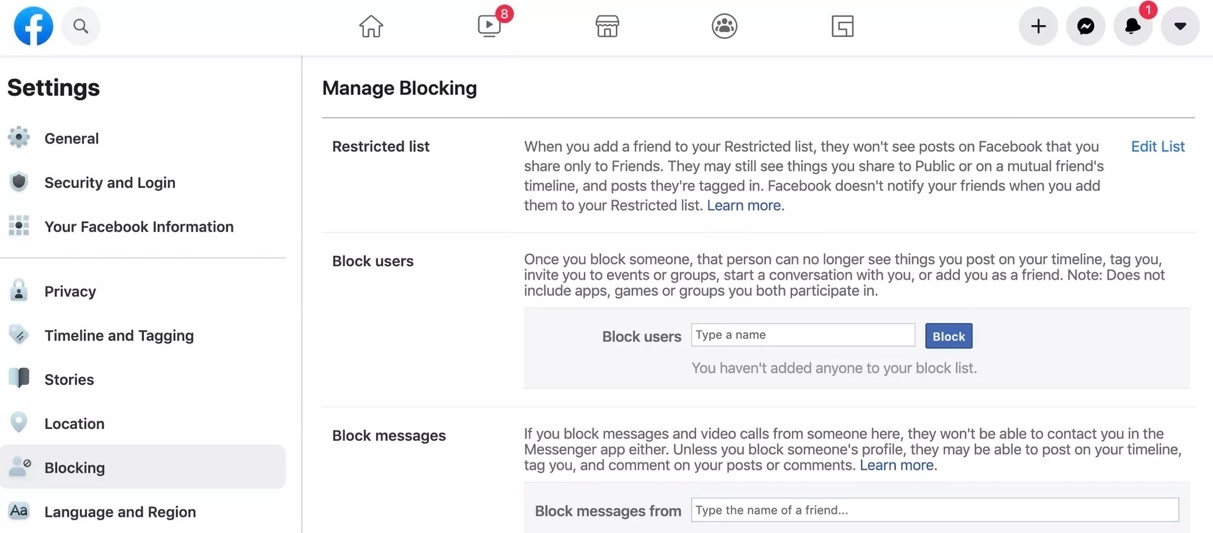Show notifications bell

tap(1132, 27)
